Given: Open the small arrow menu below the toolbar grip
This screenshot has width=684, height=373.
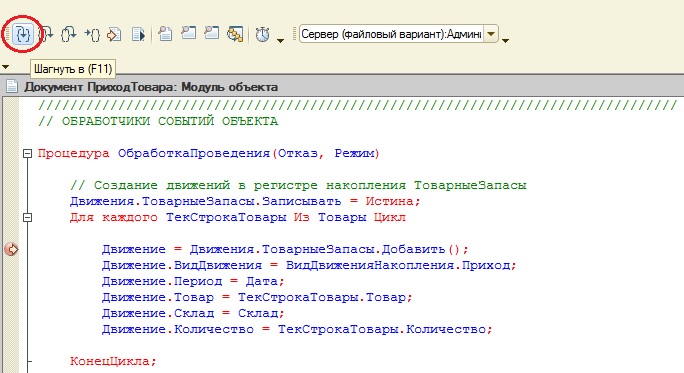Looking at the screenshot, I should 5,67.
